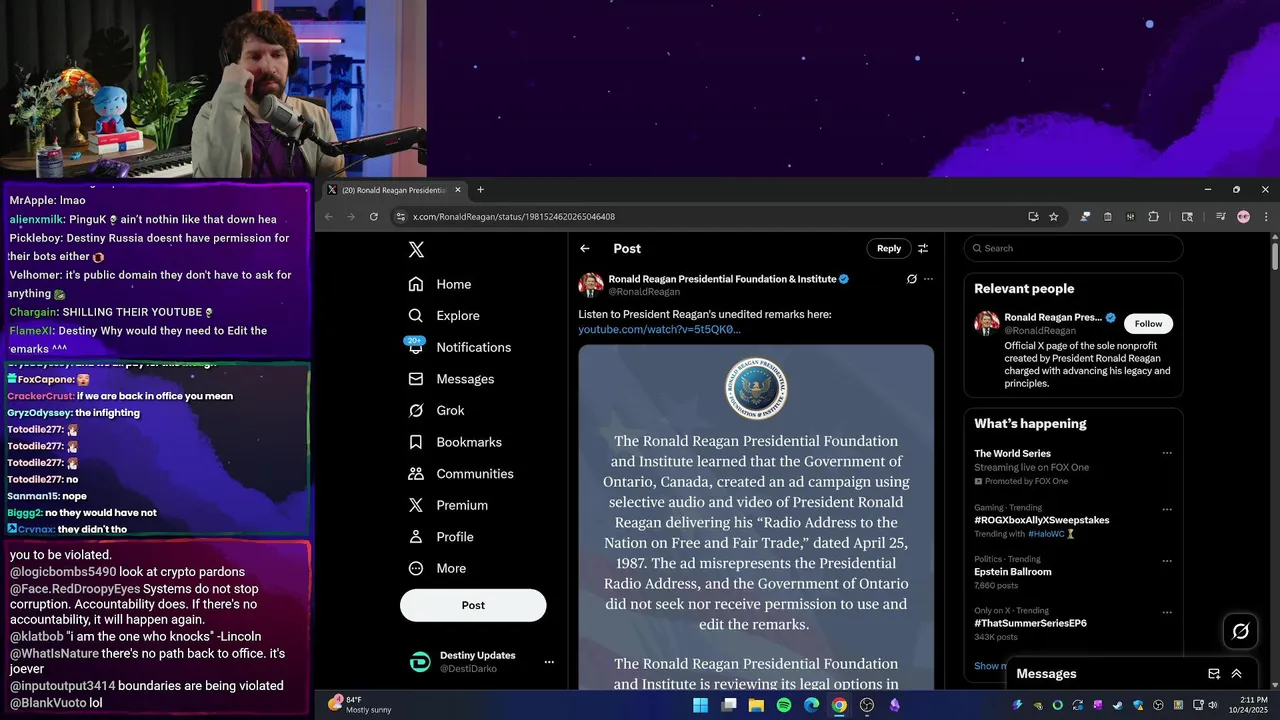Screen dimensions: 1280x720
Task: Open the Chrome profile avatar
Action: (x=1243, y=217)
